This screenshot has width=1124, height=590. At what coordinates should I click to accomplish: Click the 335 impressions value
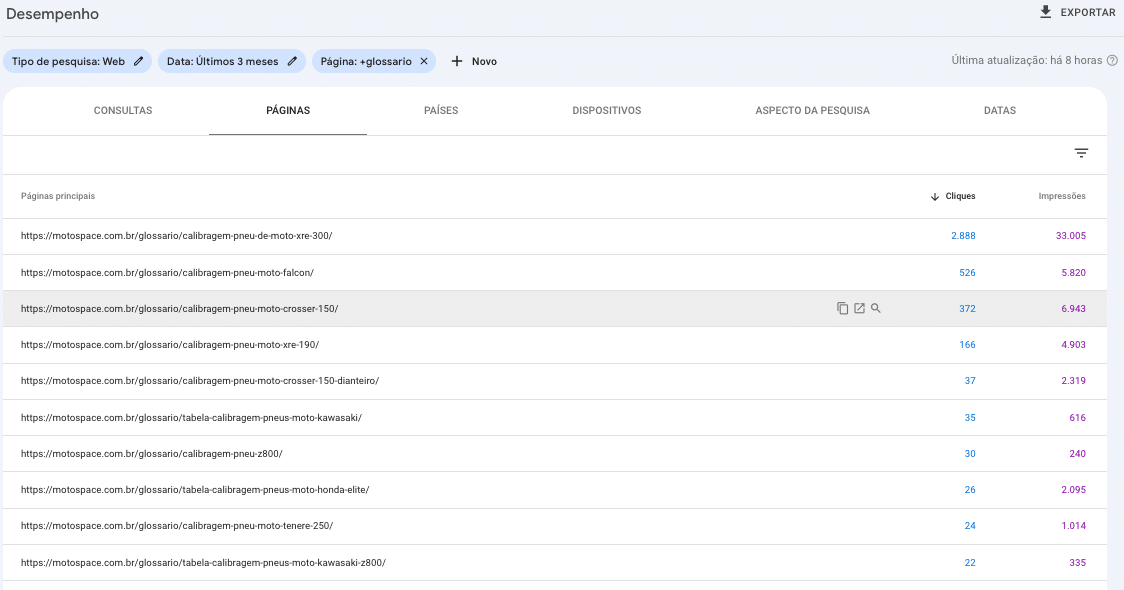point(1077,563)
